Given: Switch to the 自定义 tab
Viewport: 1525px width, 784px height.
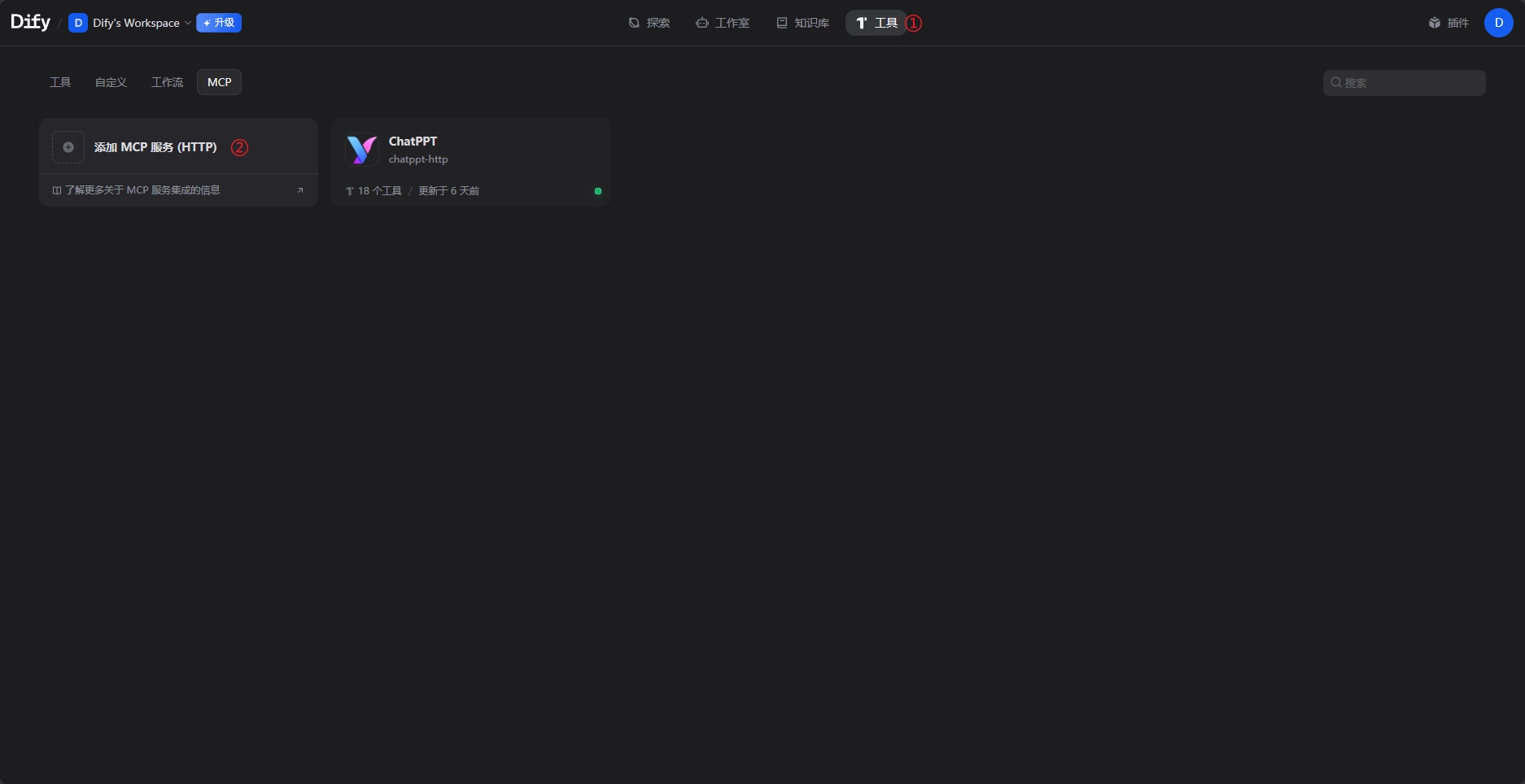Looking at the screenshot, I should pos(111,82).
